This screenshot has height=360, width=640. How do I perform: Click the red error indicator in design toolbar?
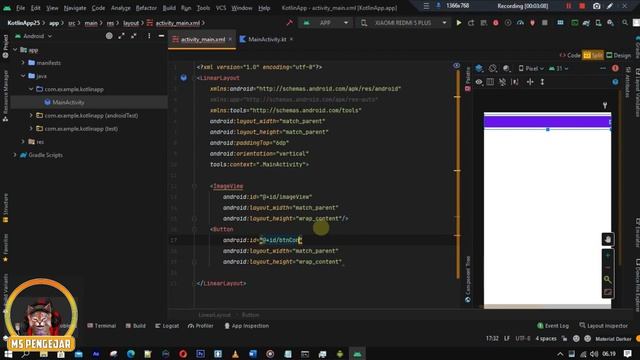pyautogui.click(x=615, y=69)
